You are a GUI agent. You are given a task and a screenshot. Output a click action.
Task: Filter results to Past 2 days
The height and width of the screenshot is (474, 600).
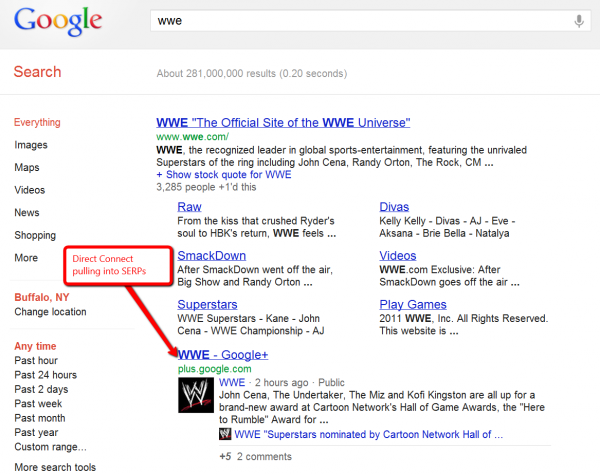(41, 389)
